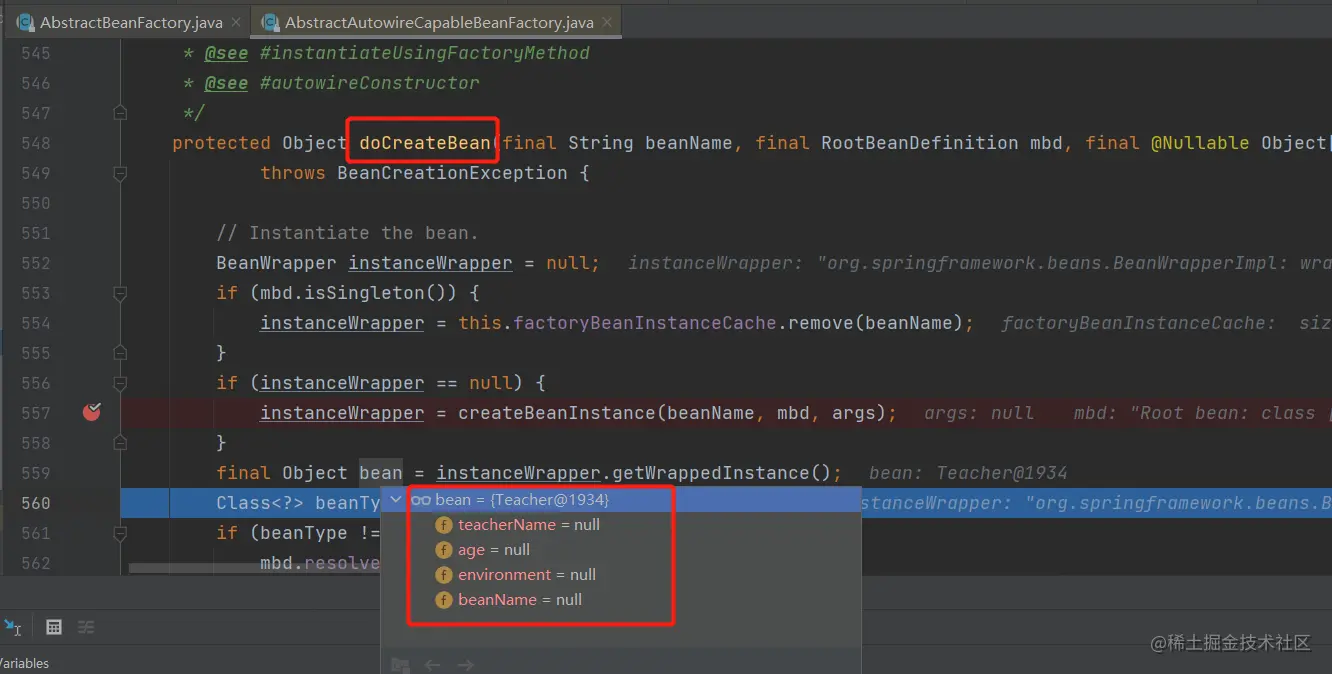This screenshot has height=674, width=1332.
Task: Collapse the method fold marker at line 549
Action: (120, 173)
